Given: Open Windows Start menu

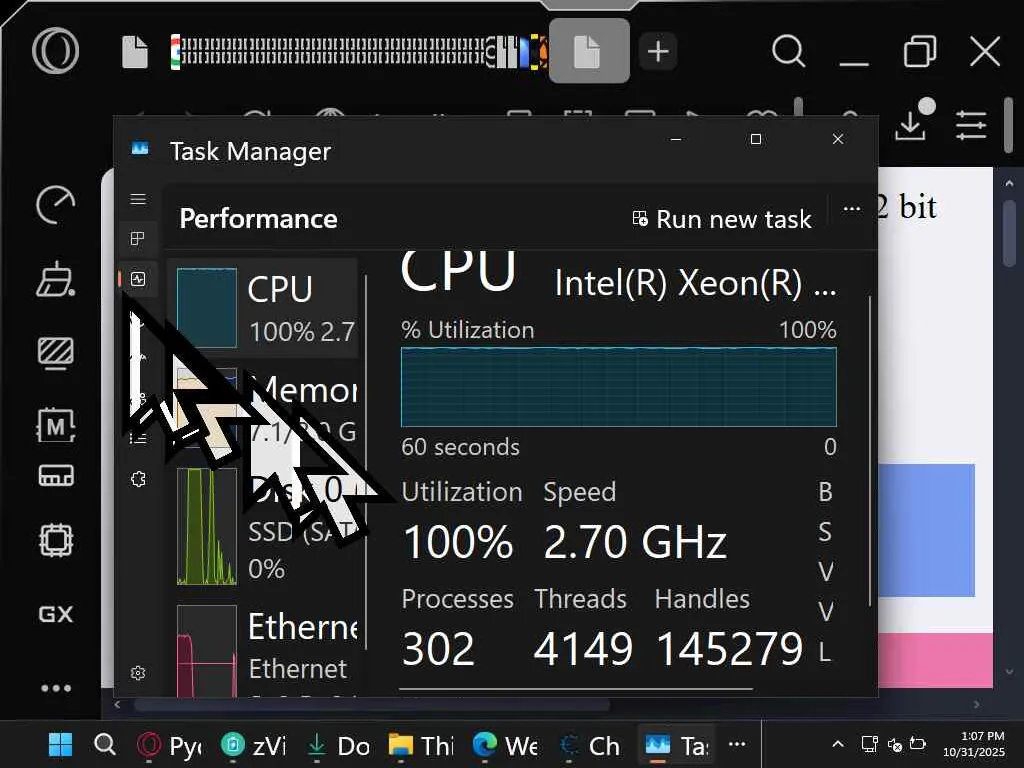Looking at the screenshot, I should [61, 745].
